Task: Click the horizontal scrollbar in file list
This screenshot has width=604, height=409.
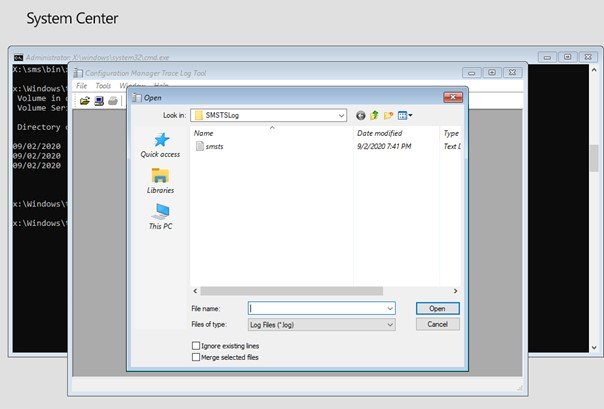Action: click(x=292, y=291)
